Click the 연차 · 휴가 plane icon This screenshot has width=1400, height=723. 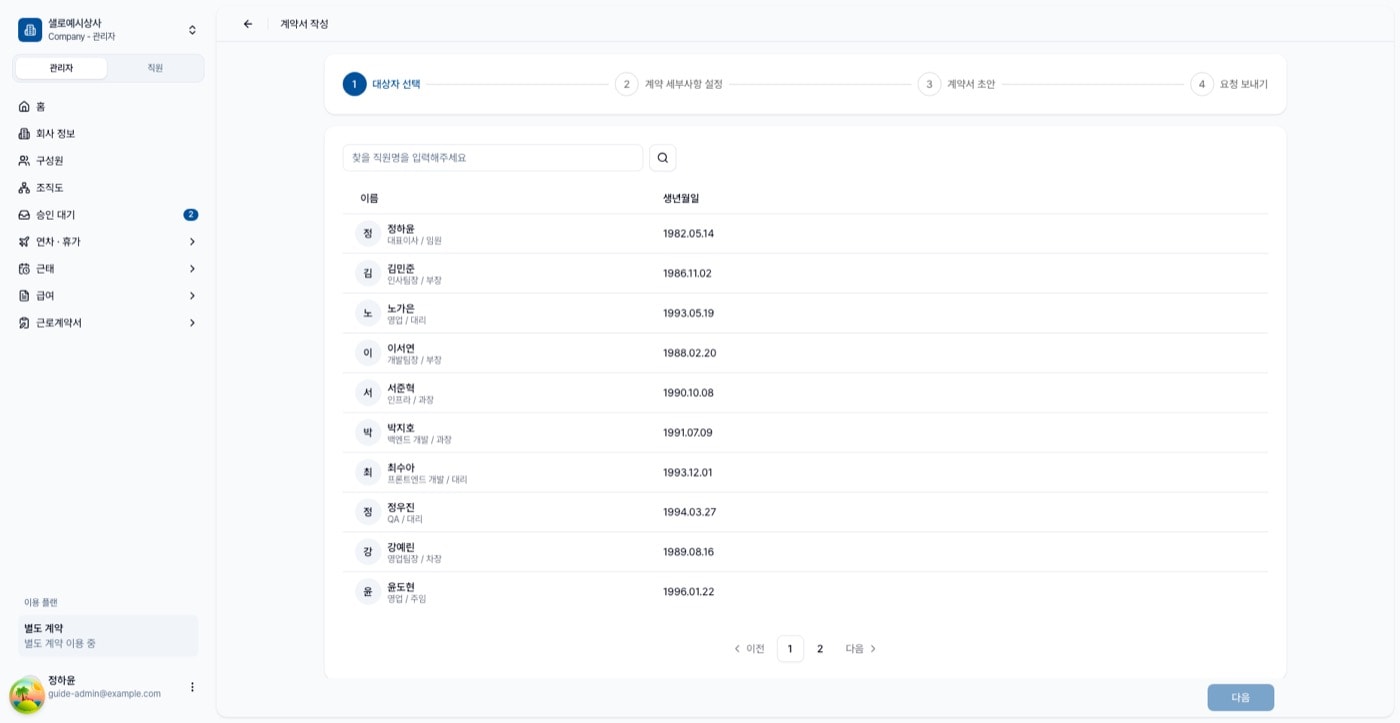(24, 241)
